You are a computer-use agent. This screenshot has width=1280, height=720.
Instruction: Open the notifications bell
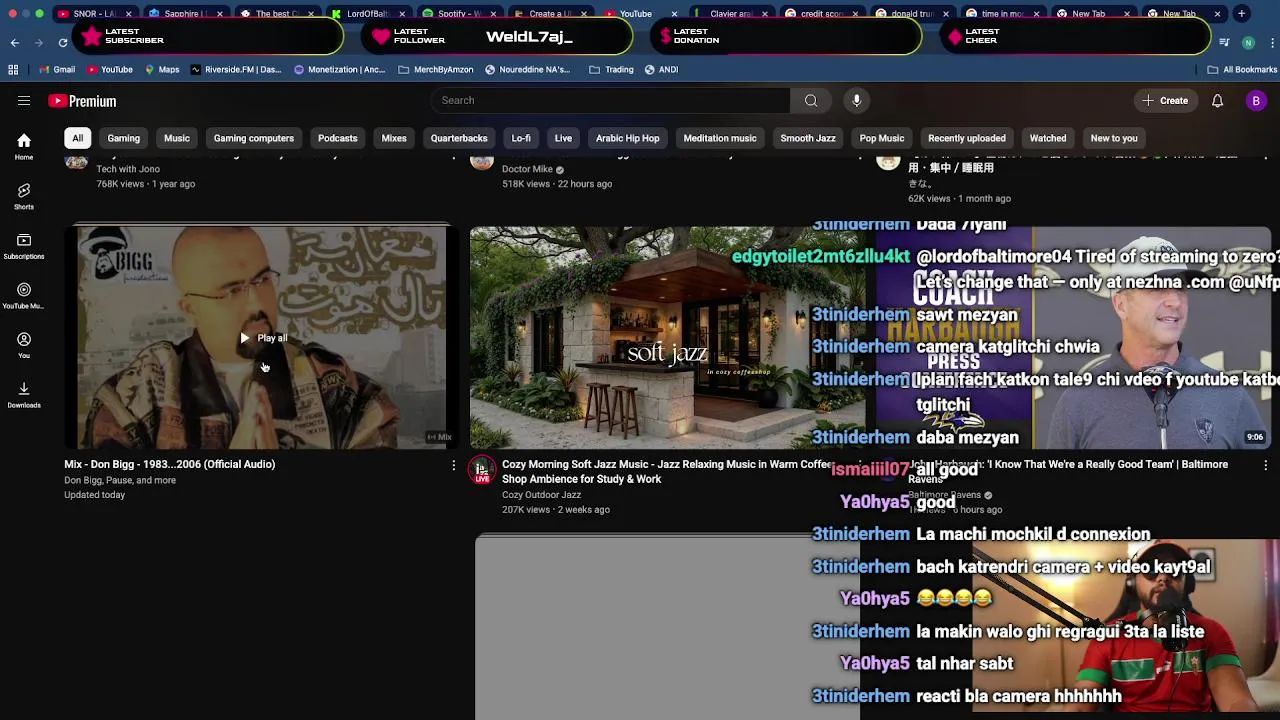tap(1217, 101)
